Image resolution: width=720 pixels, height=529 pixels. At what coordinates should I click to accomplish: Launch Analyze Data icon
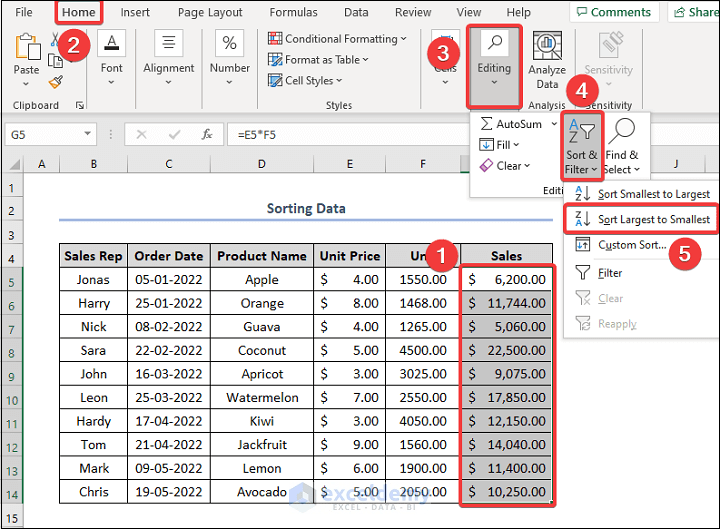(547, 45)
